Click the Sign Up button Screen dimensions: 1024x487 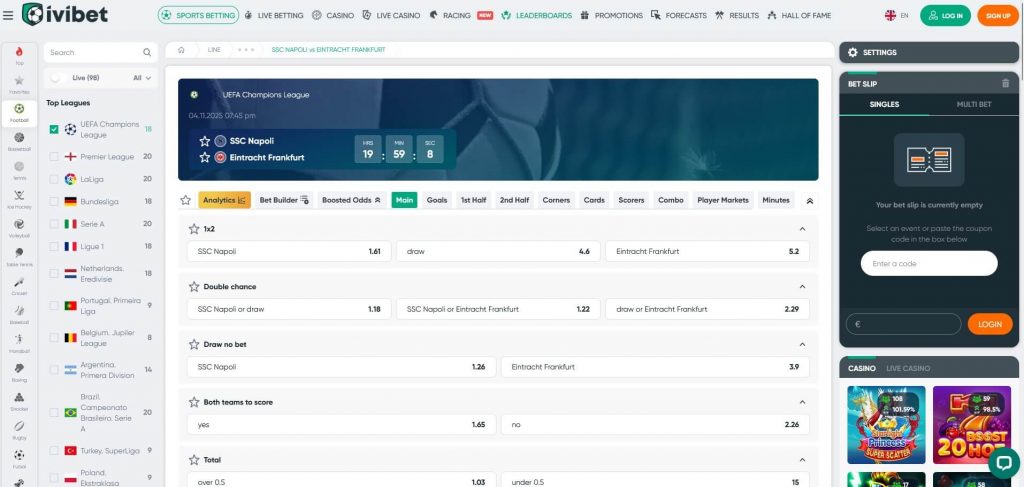click(997, 16)
